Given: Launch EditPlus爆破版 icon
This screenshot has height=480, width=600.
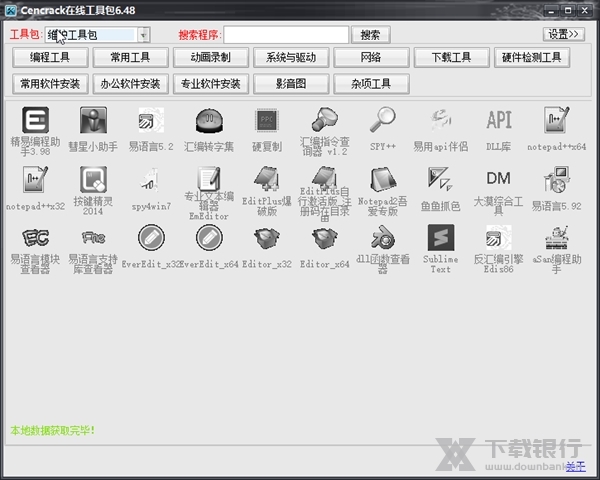Looking at the screenshot, I should [x=267, y=178].
